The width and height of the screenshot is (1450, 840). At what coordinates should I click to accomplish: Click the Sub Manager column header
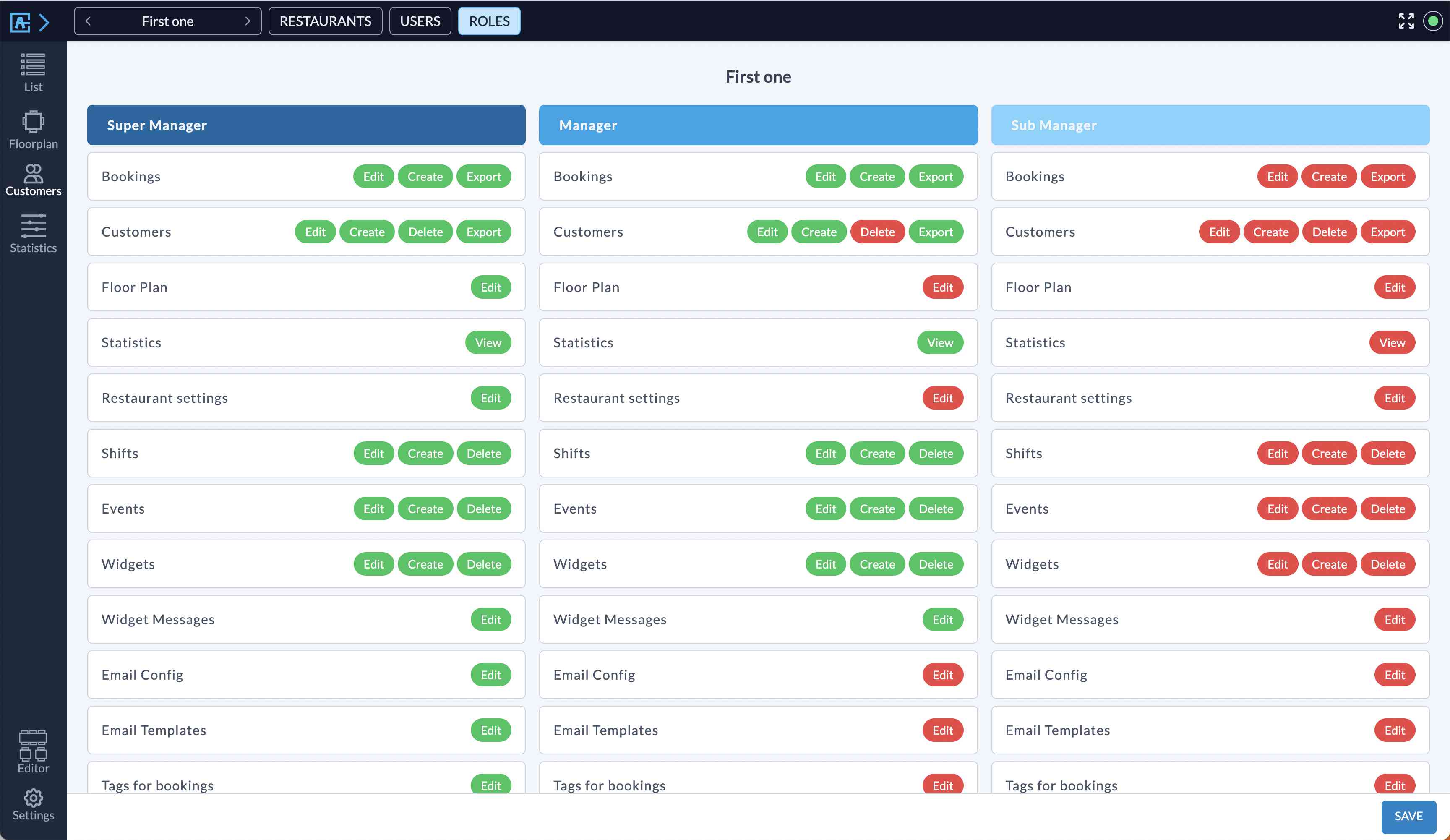pos(1210,125)
